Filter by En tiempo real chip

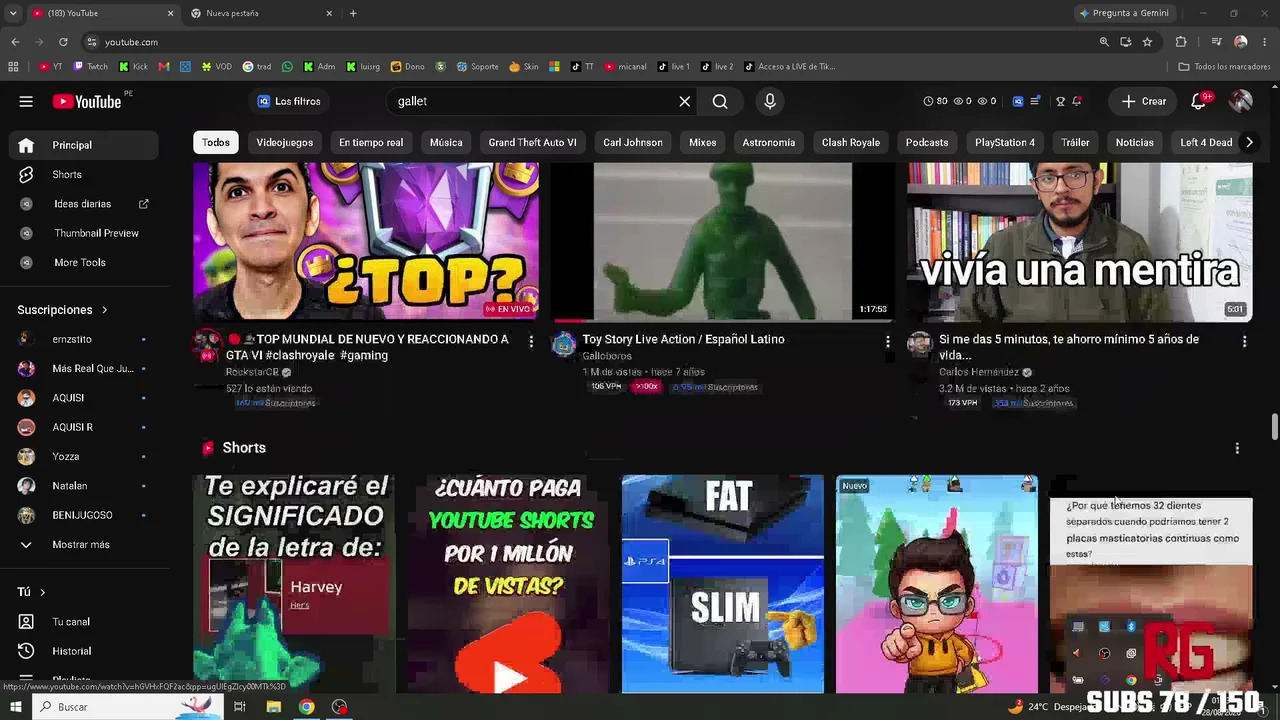371,142
